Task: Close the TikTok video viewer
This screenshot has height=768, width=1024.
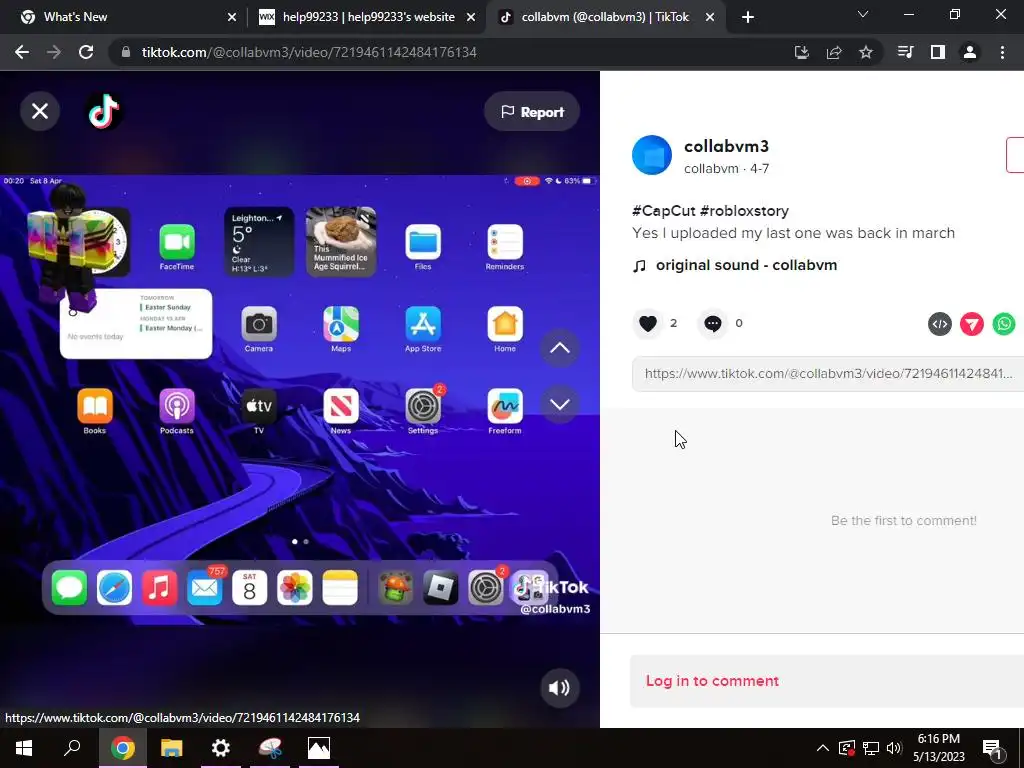Action: [x=40, y=111]
